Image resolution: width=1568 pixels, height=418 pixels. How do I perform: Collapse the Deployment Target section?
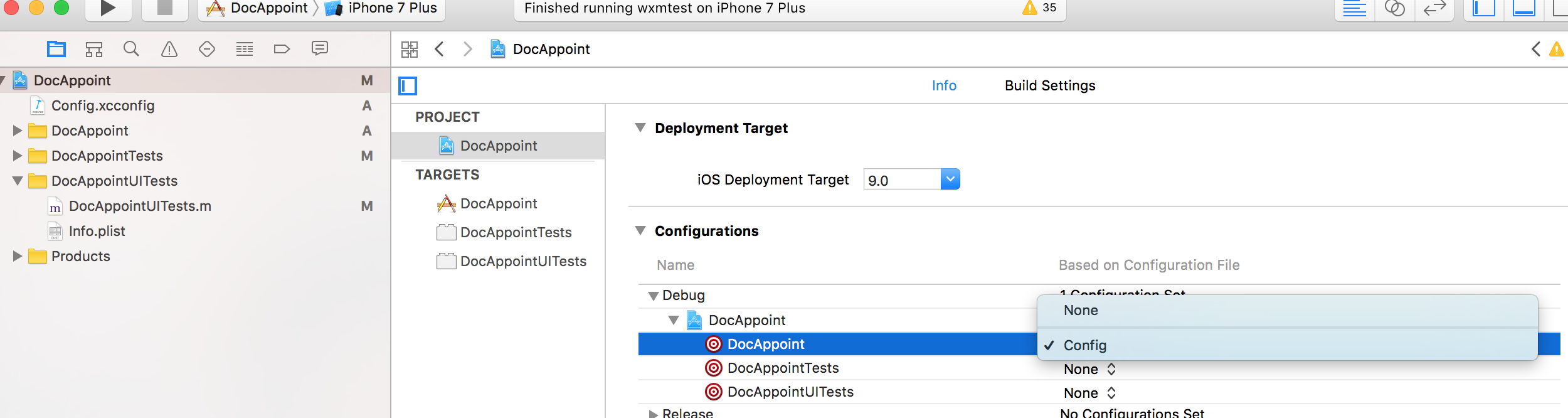tap(640, 128)
